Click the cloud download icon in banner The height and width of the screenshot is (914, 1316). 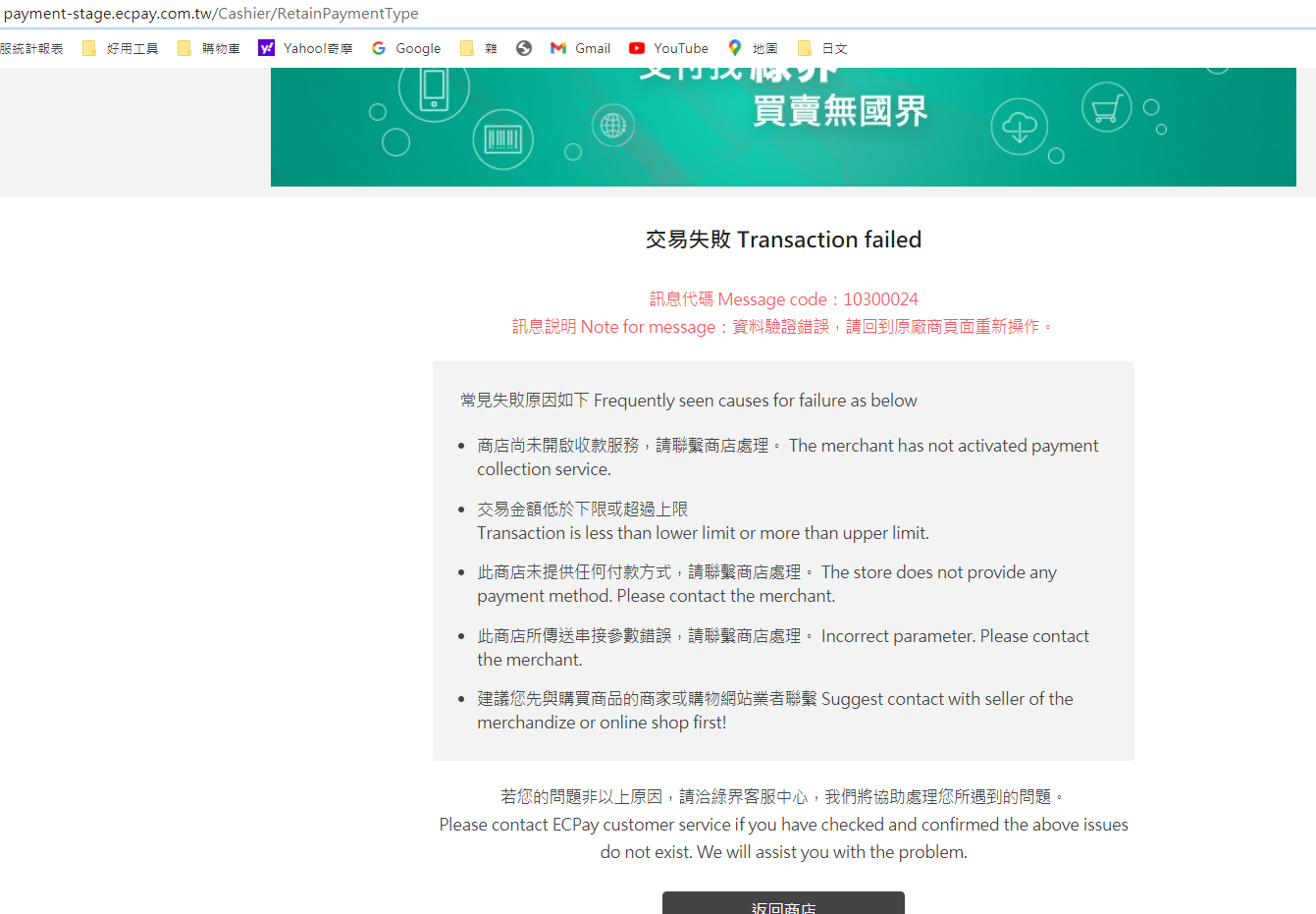(1019, 128)
